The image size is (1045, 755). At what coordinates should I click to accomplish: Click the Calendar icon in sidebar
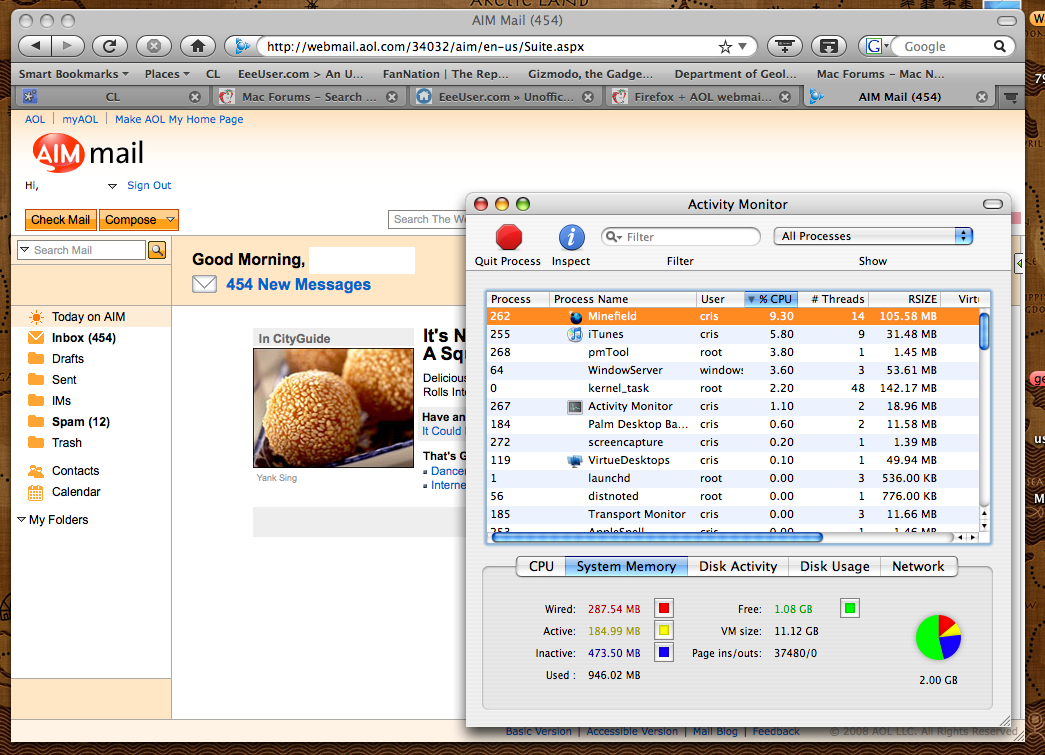36,492
